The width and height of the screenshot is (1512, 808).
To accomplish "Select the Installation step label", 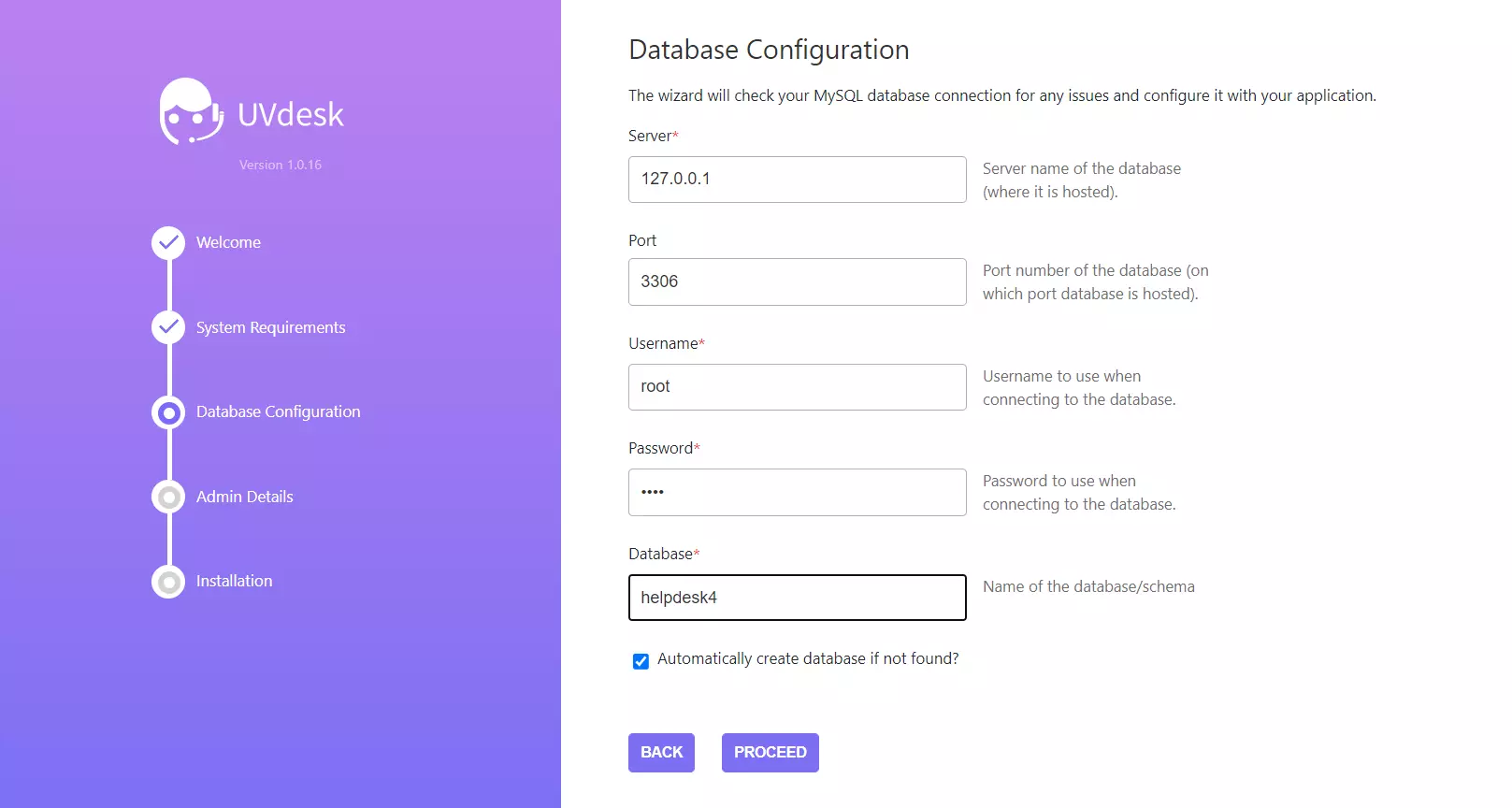I will (x=234, y=582).
